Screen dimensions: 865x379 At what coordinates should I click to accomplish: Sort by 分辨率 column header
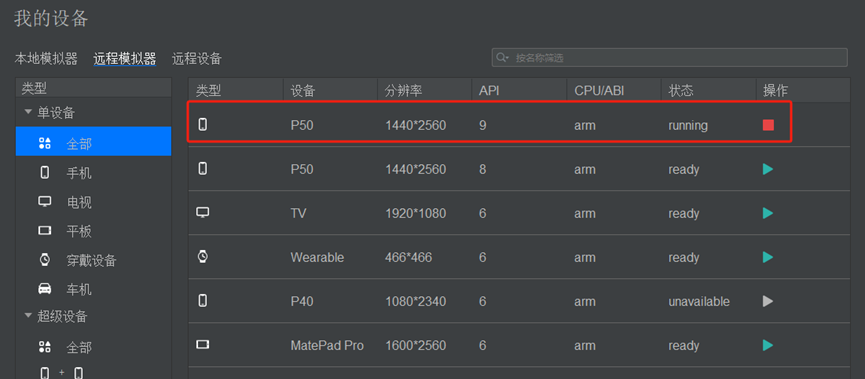[425, 90]
